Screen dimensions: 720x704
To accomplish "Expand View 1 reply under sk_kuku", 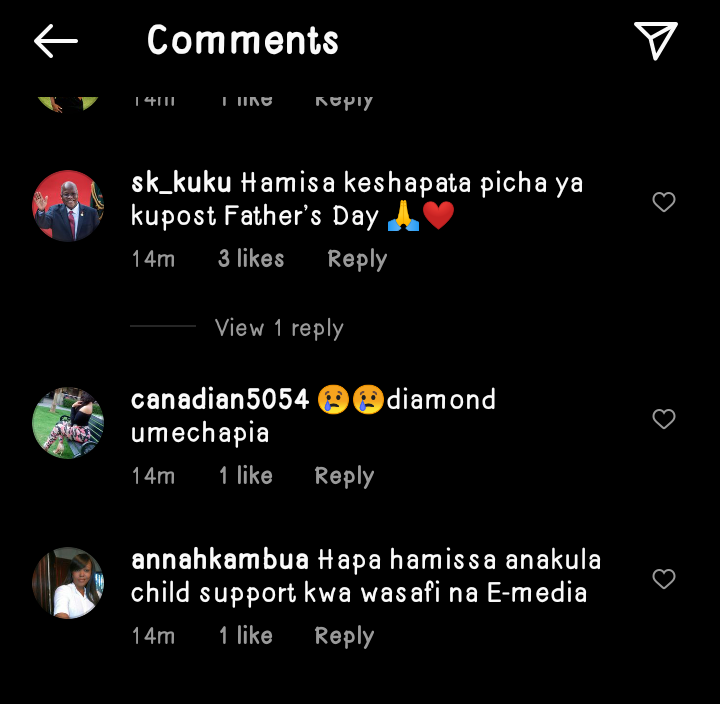I will [x=279, y=328].
